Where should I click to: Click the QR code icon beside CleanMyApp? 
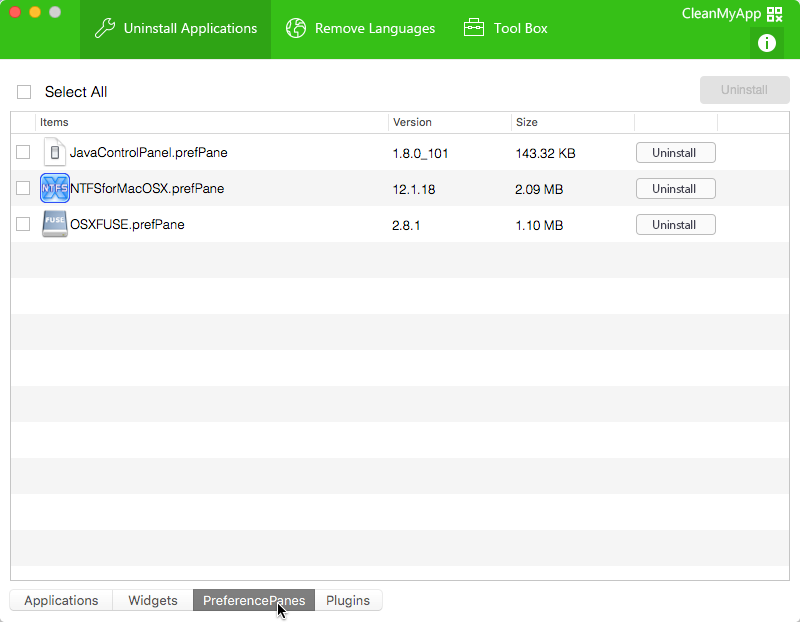pos(774,14)
